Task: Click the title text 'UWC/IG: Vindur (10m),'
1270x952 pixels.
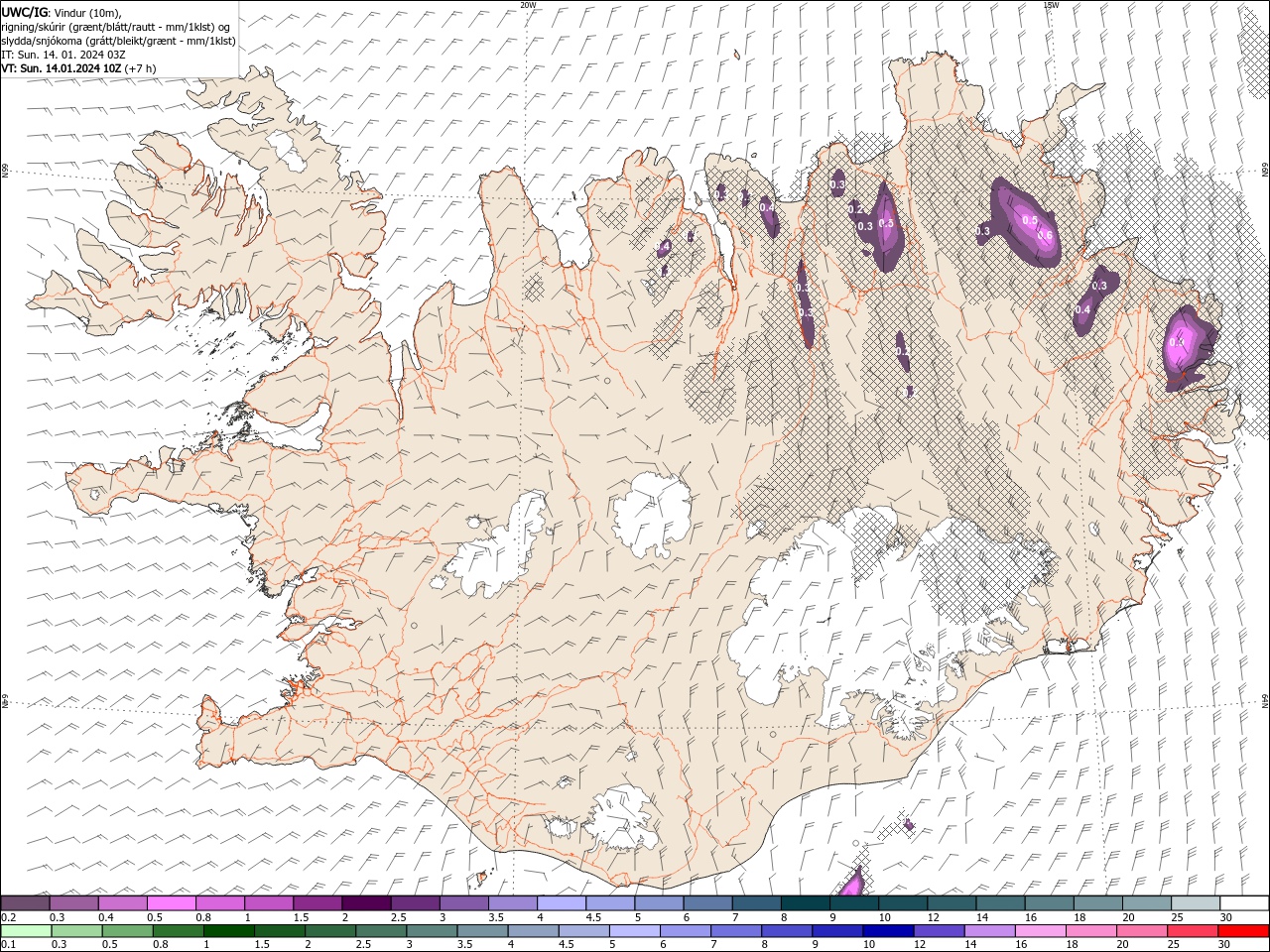Action: 62,12
